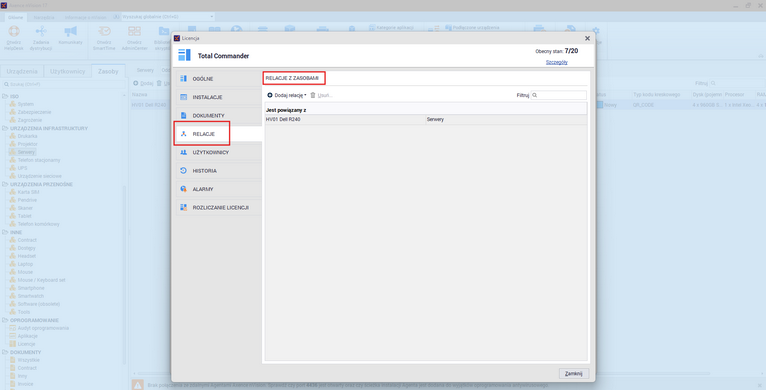Select the HV01 Dell R240 row in the dialog

click(x=426, y=119)
